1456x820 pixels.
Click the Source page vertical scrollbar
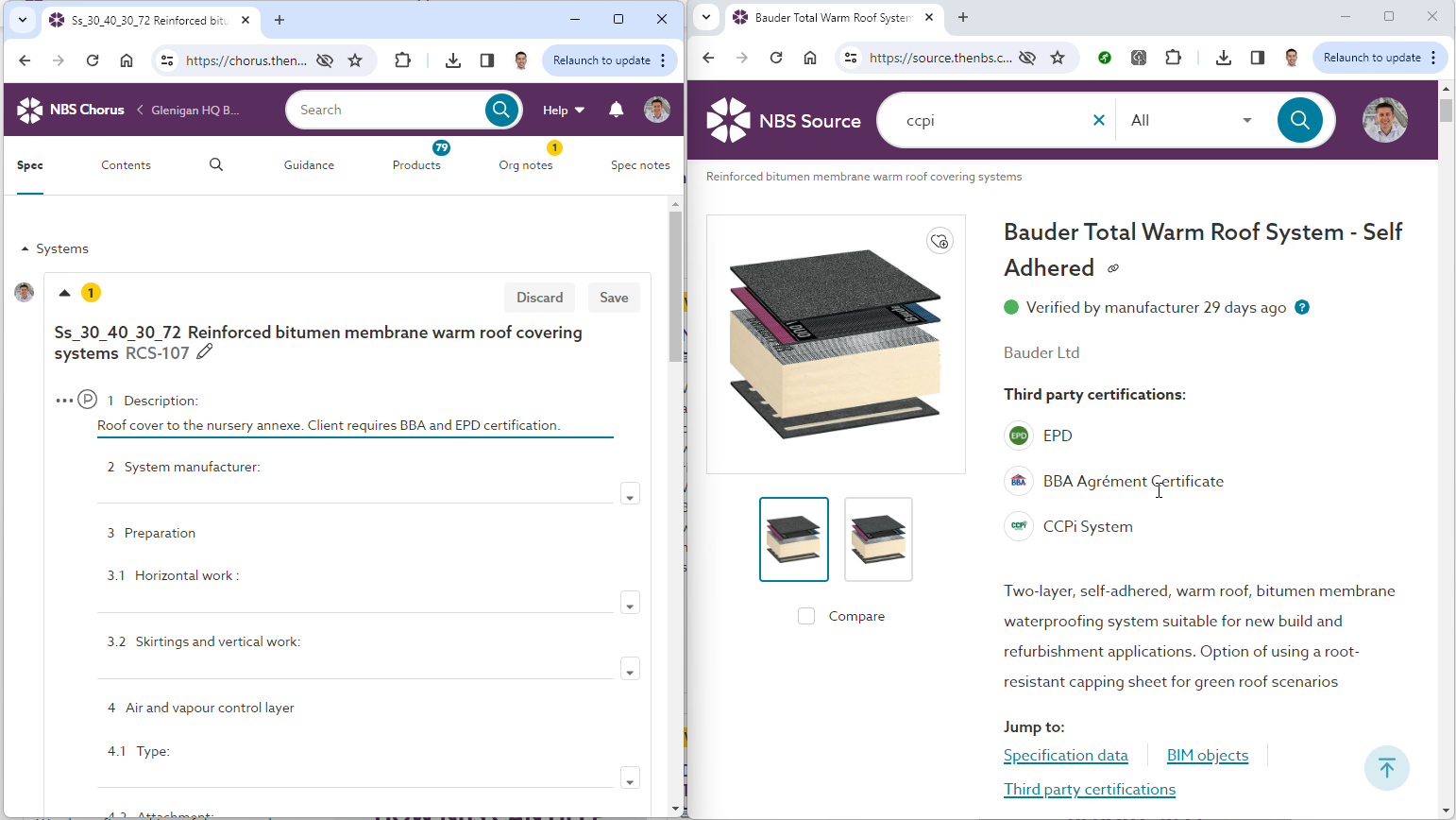click(1446, 111)
